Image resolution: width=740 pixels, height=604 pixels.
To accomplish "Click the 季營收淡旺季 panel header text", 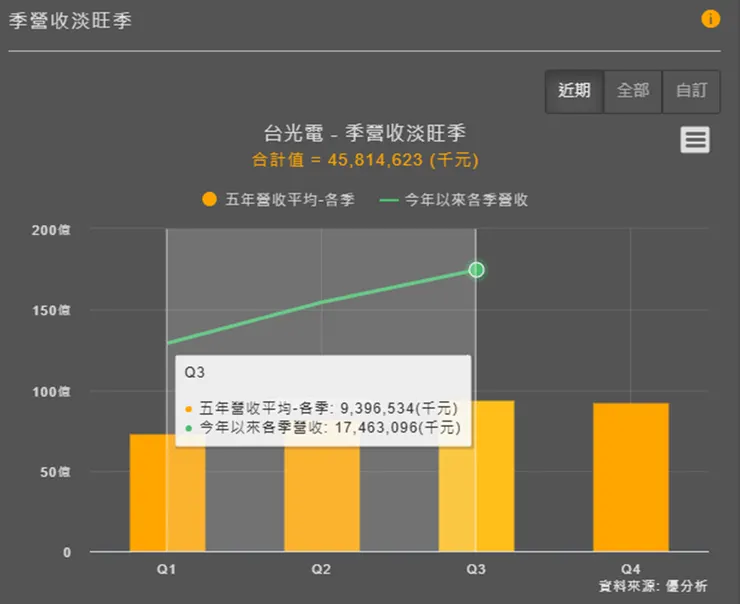I will (70, 21).
